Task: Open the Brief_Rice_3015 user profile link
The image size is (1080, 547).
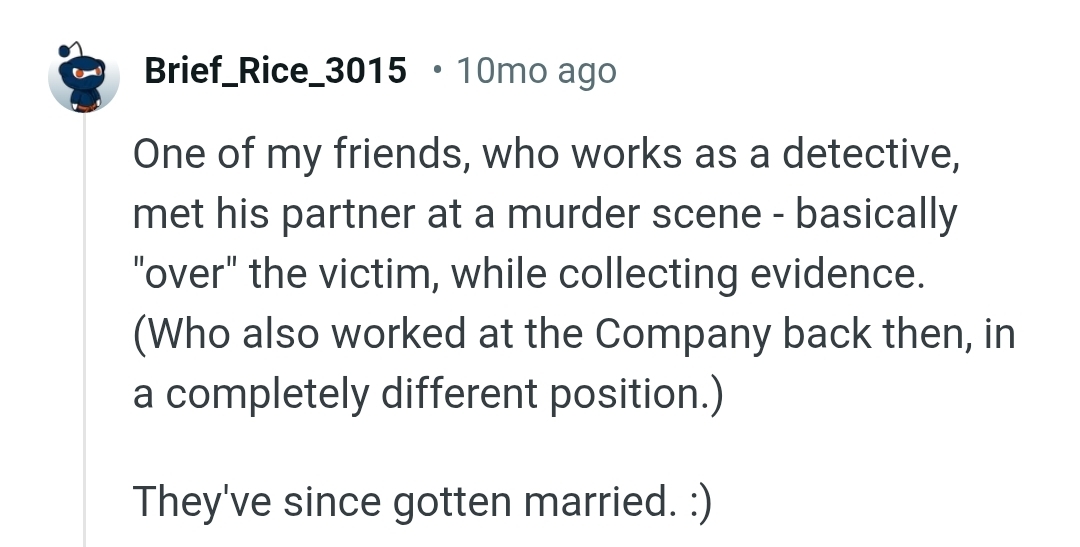Action: click(275, 71)
